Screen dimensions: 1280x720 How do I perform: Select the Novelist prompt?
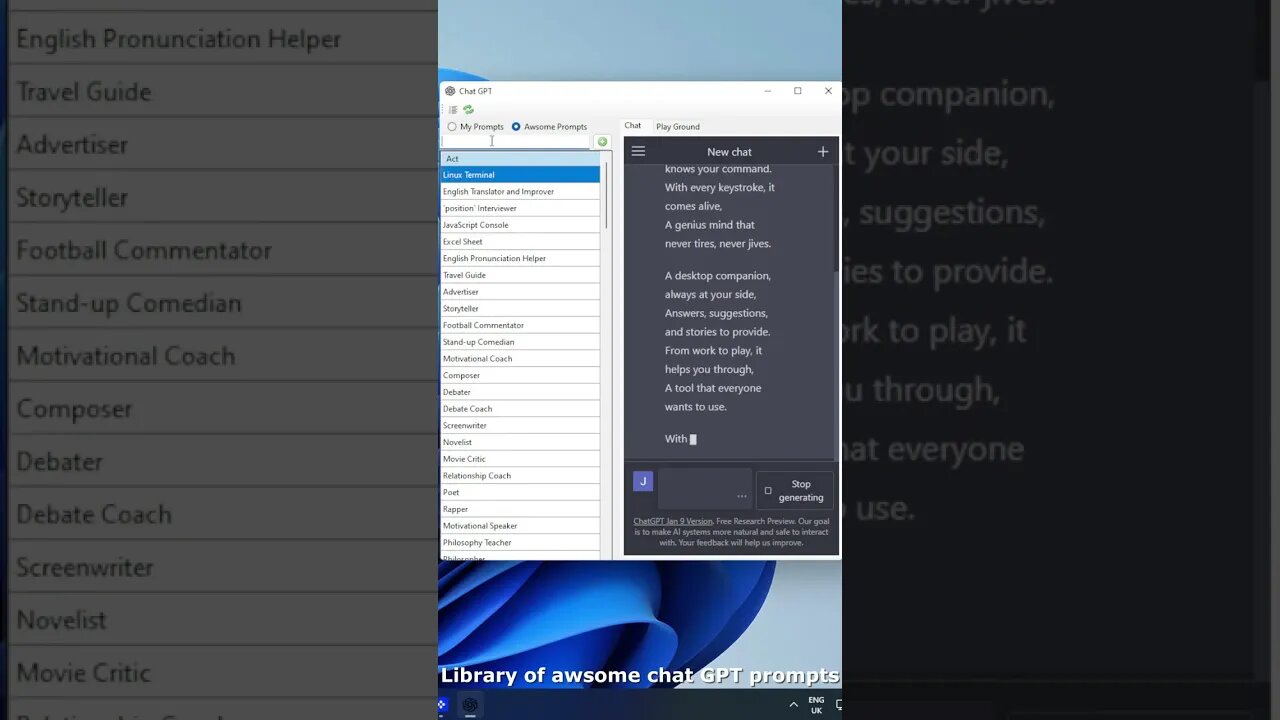coord(520,442)
